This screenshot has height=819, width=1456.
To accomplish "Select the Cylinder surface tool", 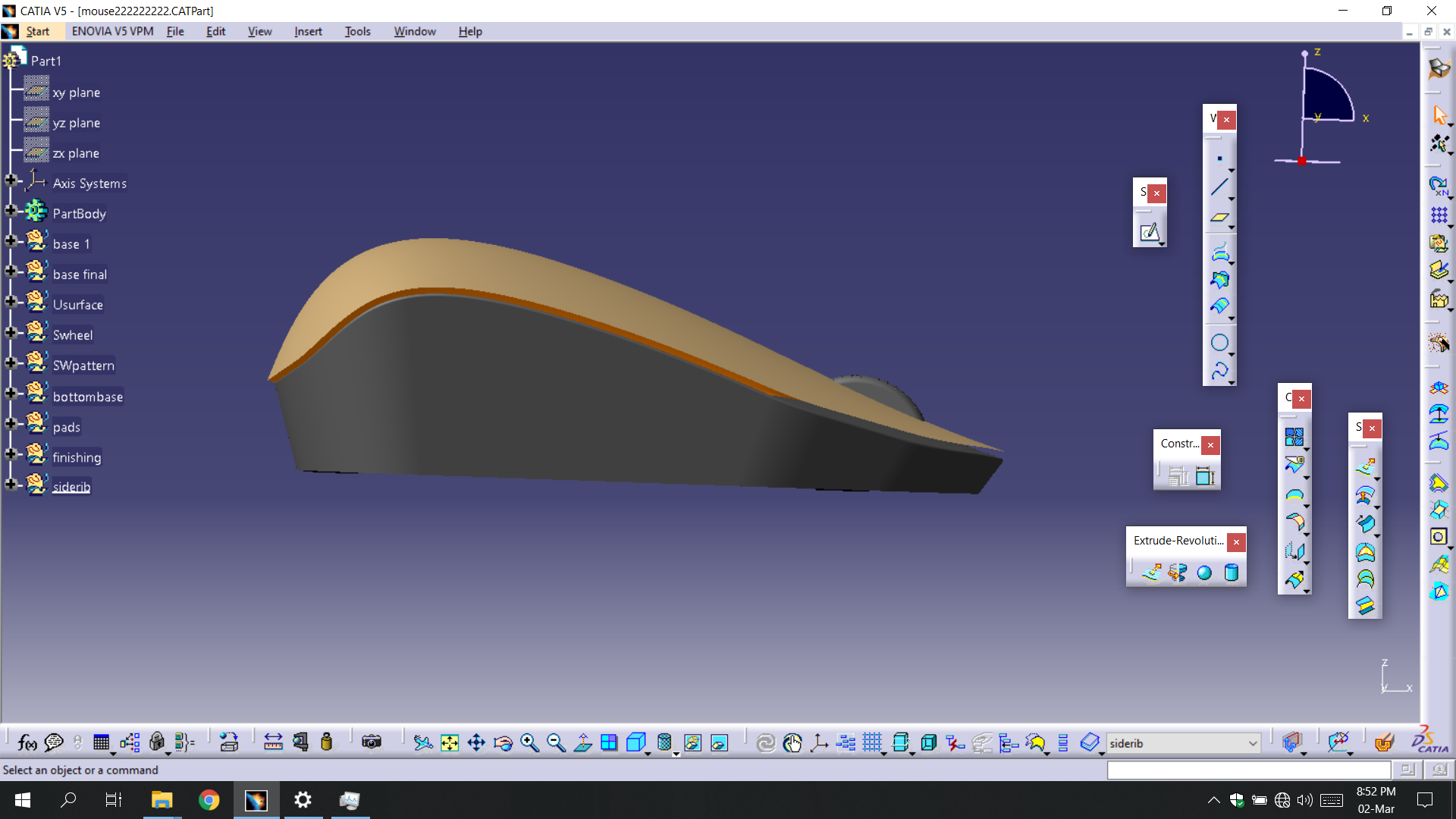I will tap(1232, 573).
